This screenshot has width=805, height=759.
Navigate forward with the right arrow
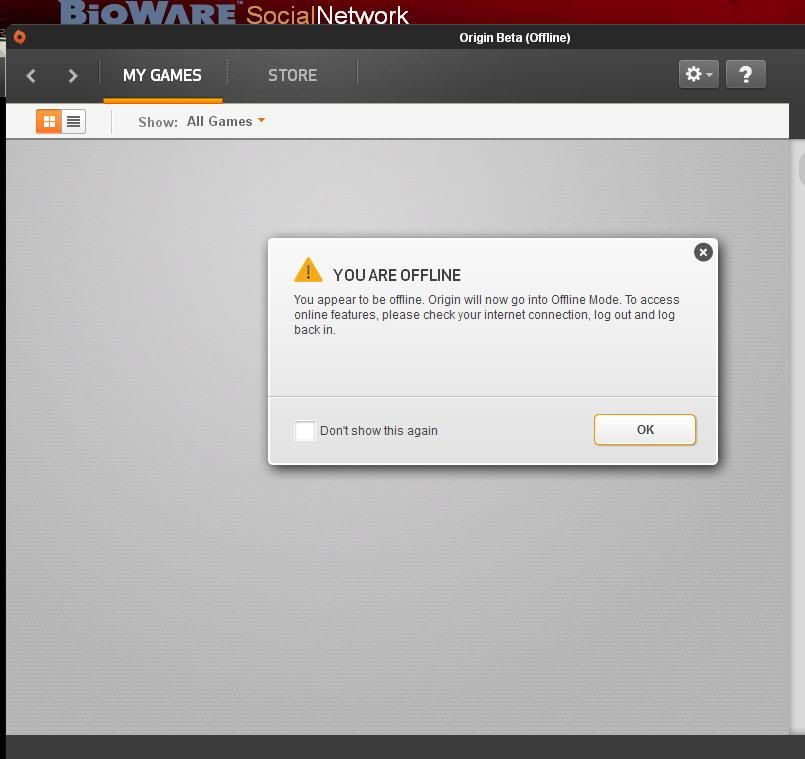coord(72,75)
